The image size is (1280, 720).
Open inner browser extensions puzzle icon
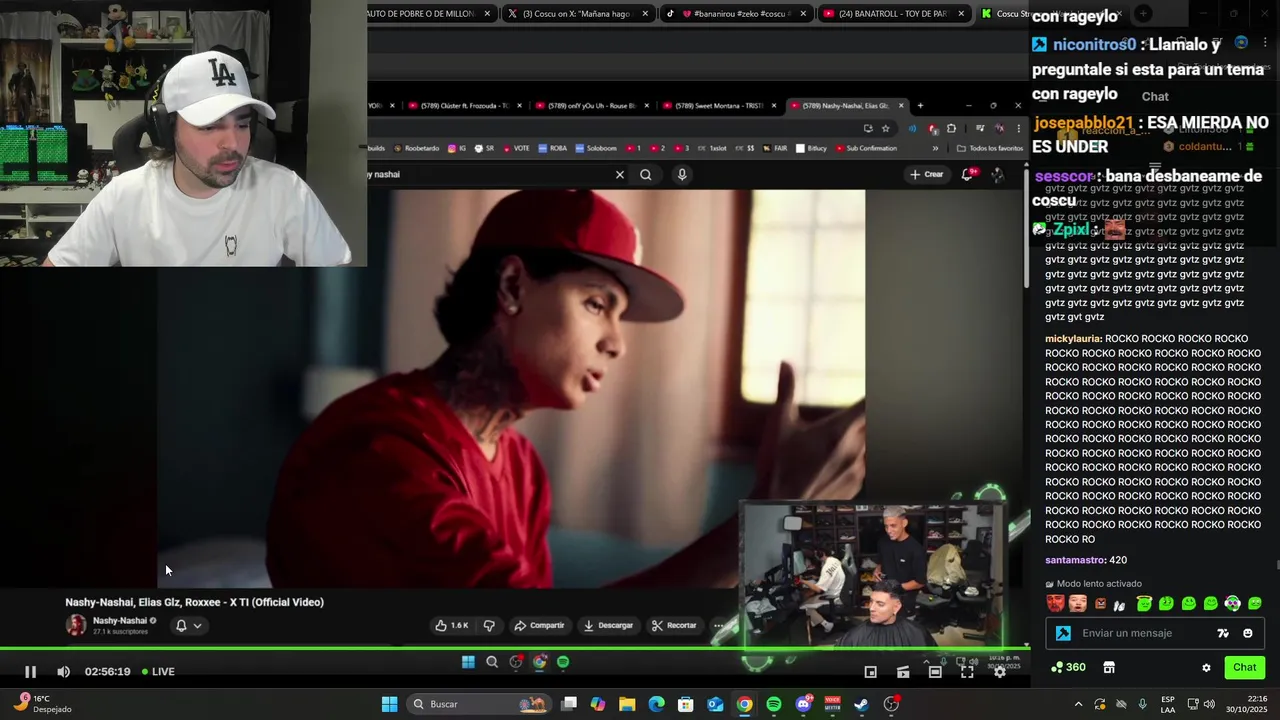[951, 128]
